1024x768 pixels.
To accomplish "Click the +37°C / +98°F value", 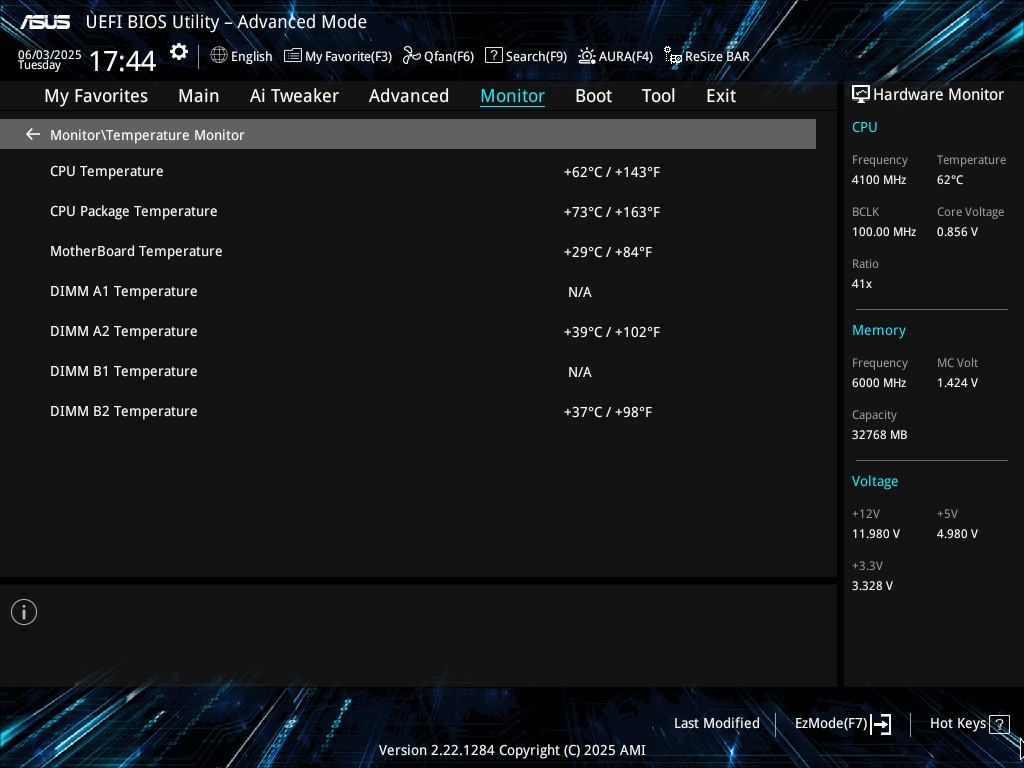I will pos(608,411).
